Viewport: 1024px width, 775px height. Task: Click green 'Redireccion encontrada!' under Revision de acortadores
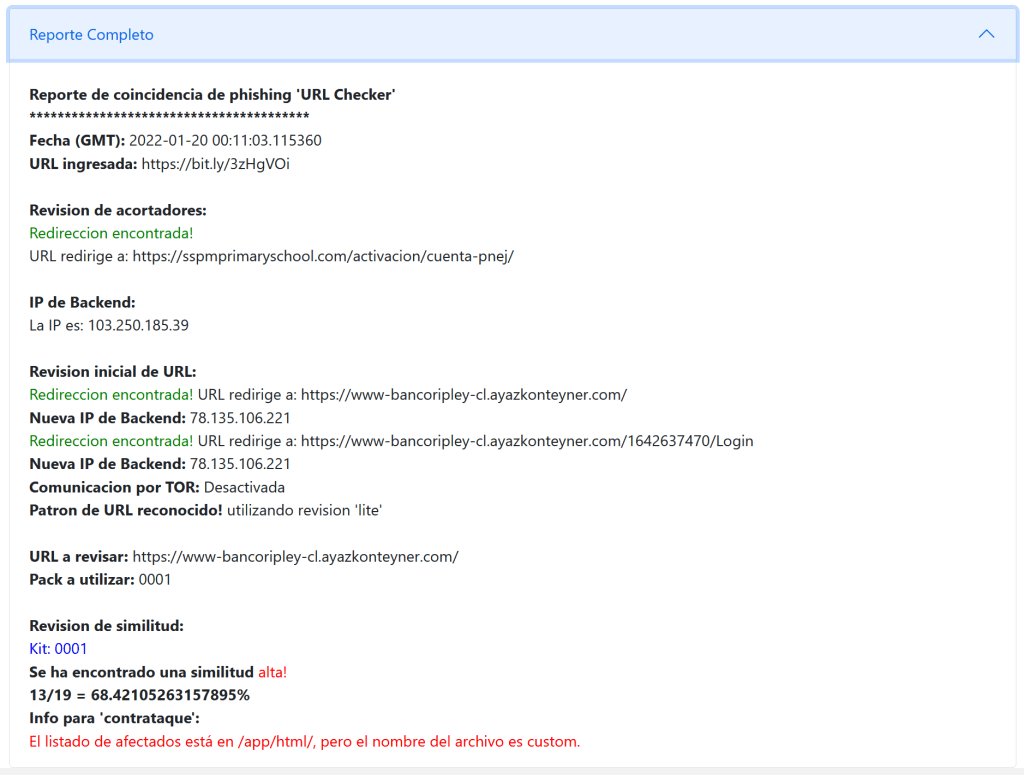click(x=111, y=233)
